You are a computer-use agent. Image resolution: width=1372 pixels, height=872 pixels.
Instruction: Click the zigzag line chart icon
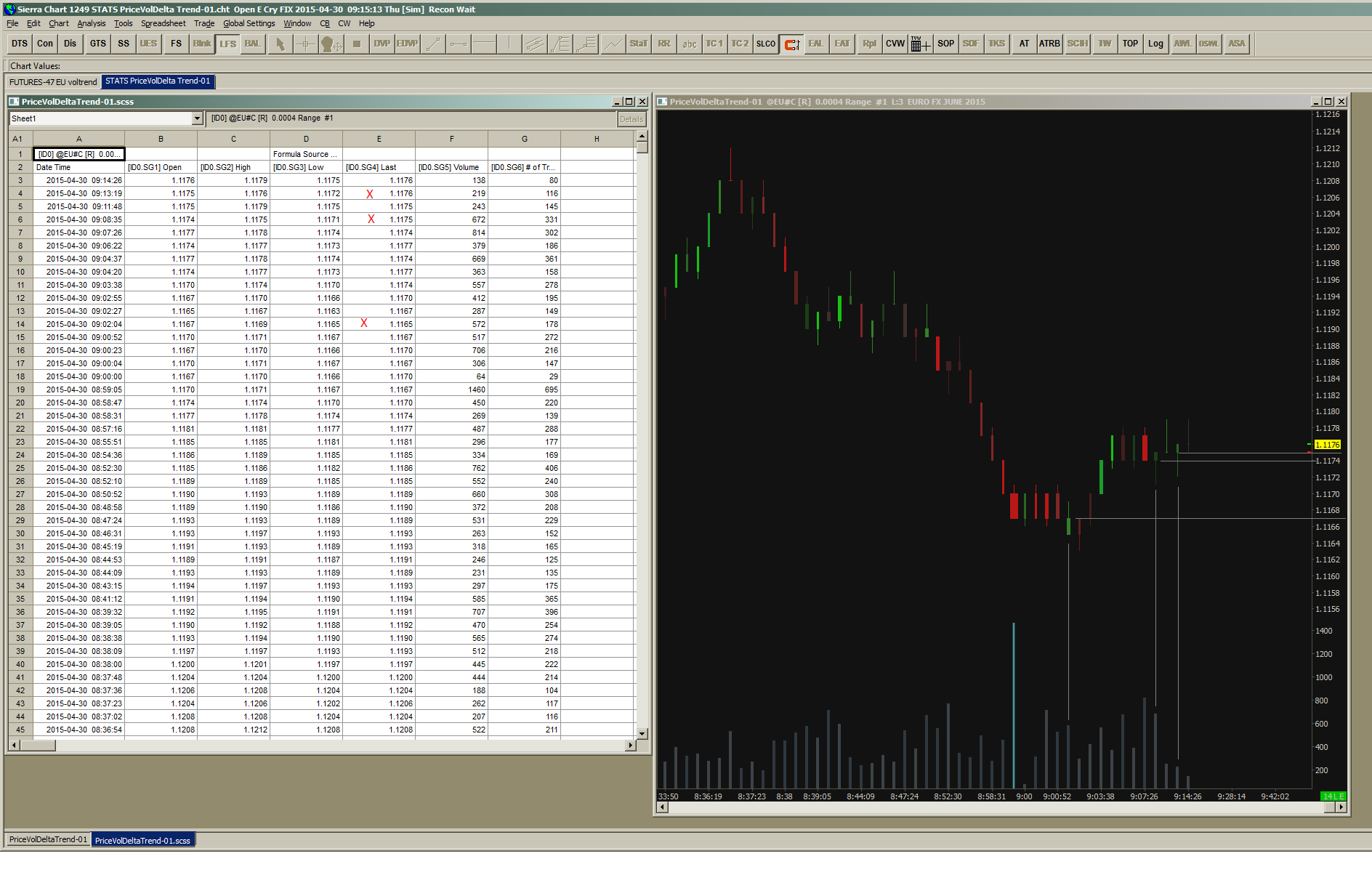click(x=613, y=44)
